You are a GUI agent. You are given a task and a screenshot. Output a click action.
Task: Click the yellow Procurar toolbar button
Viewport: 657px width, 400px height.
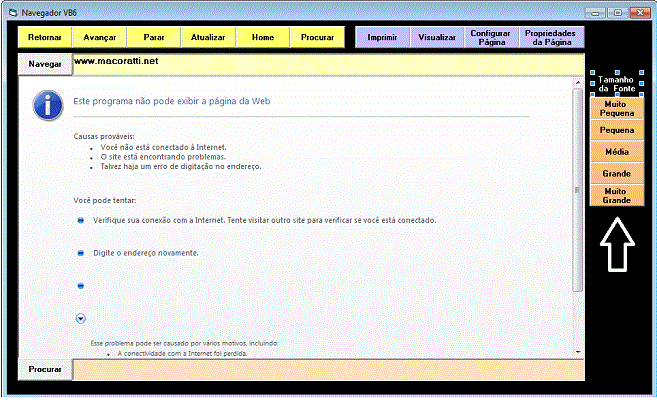click(x=317, y=37)
